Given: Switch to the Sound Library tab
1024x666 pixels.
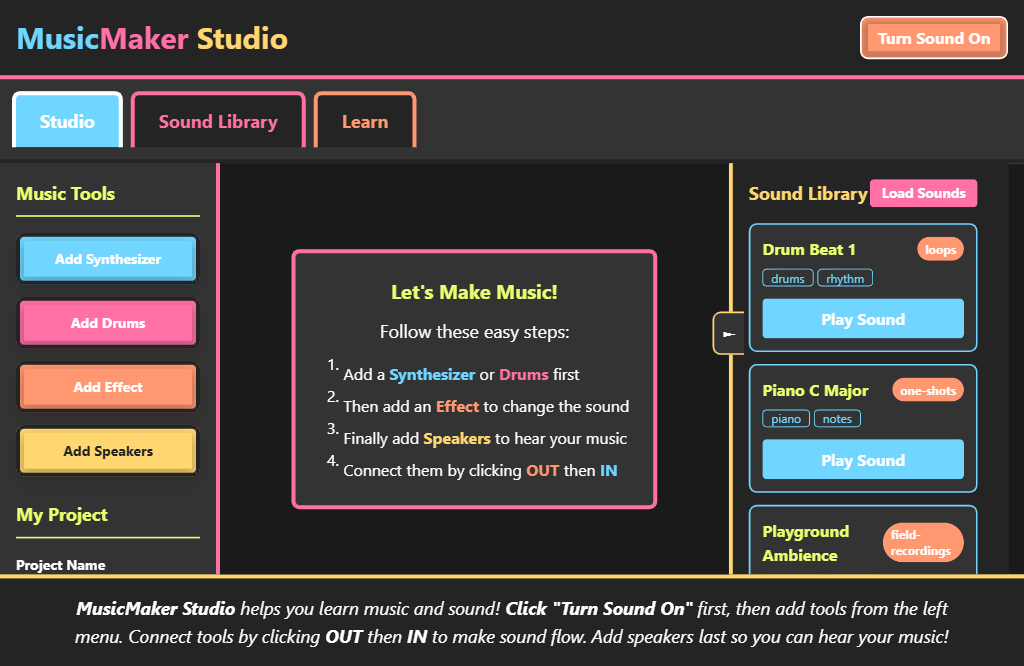Looking at the screenshot, I should (x=217, y=121).
